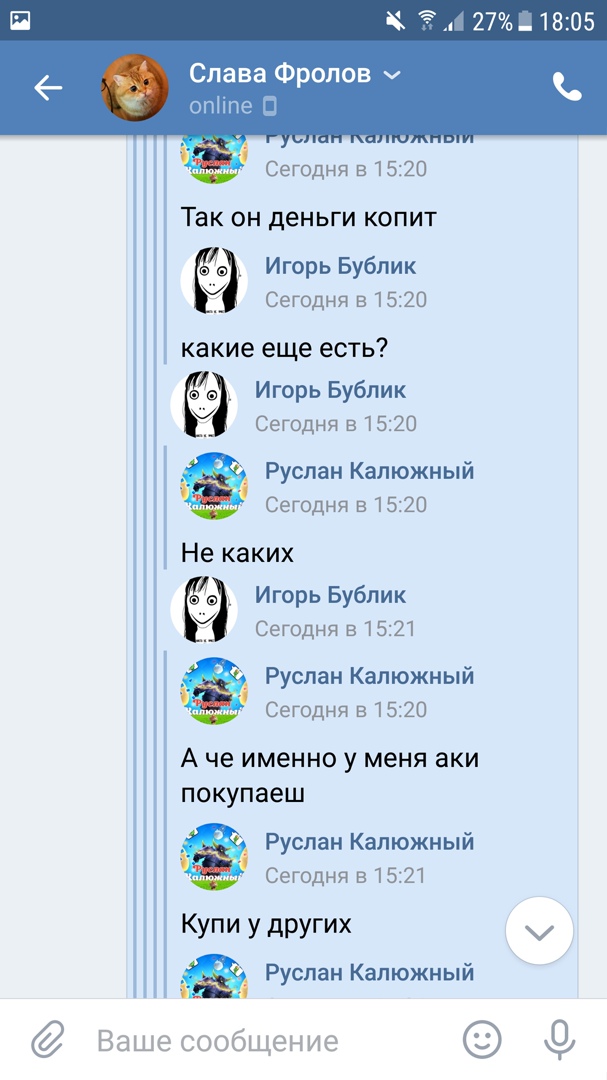Tap the microphone to record voice message
The width and height of the screenshot is (607, 1080).
click(559, 1040)
